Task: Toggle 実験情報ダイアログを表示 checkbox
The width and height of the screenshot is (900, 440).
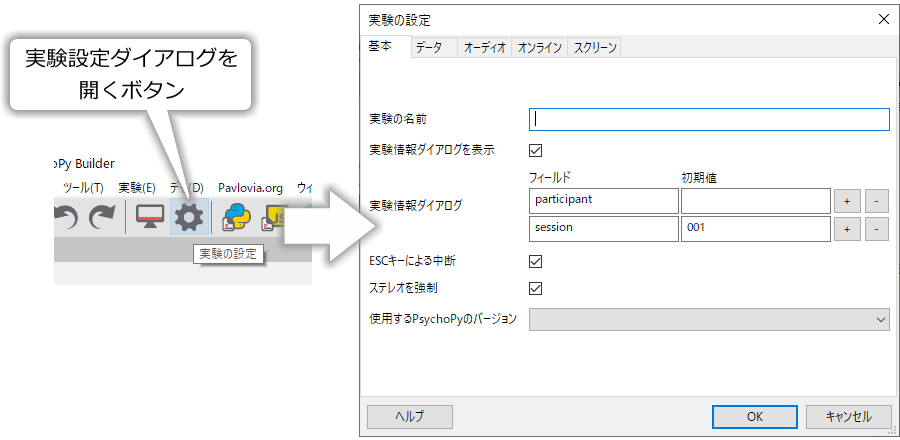Action: click(x=535, y=151)
